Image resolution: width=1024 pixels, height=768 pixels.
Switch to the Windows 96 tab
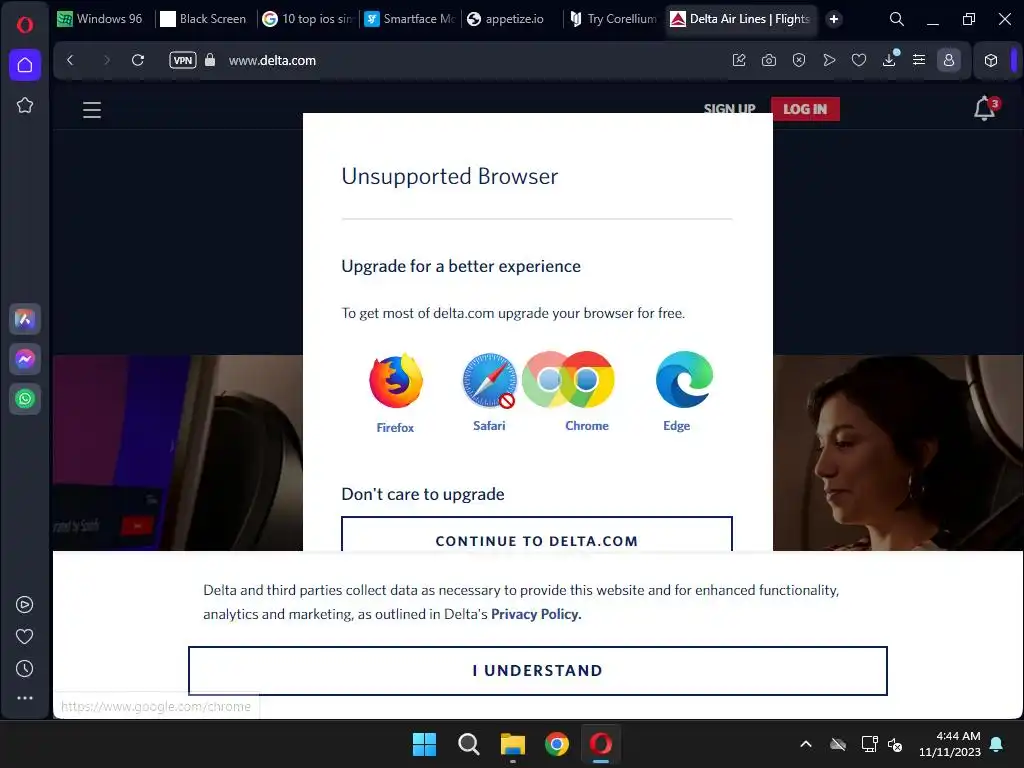click(101, 19)
